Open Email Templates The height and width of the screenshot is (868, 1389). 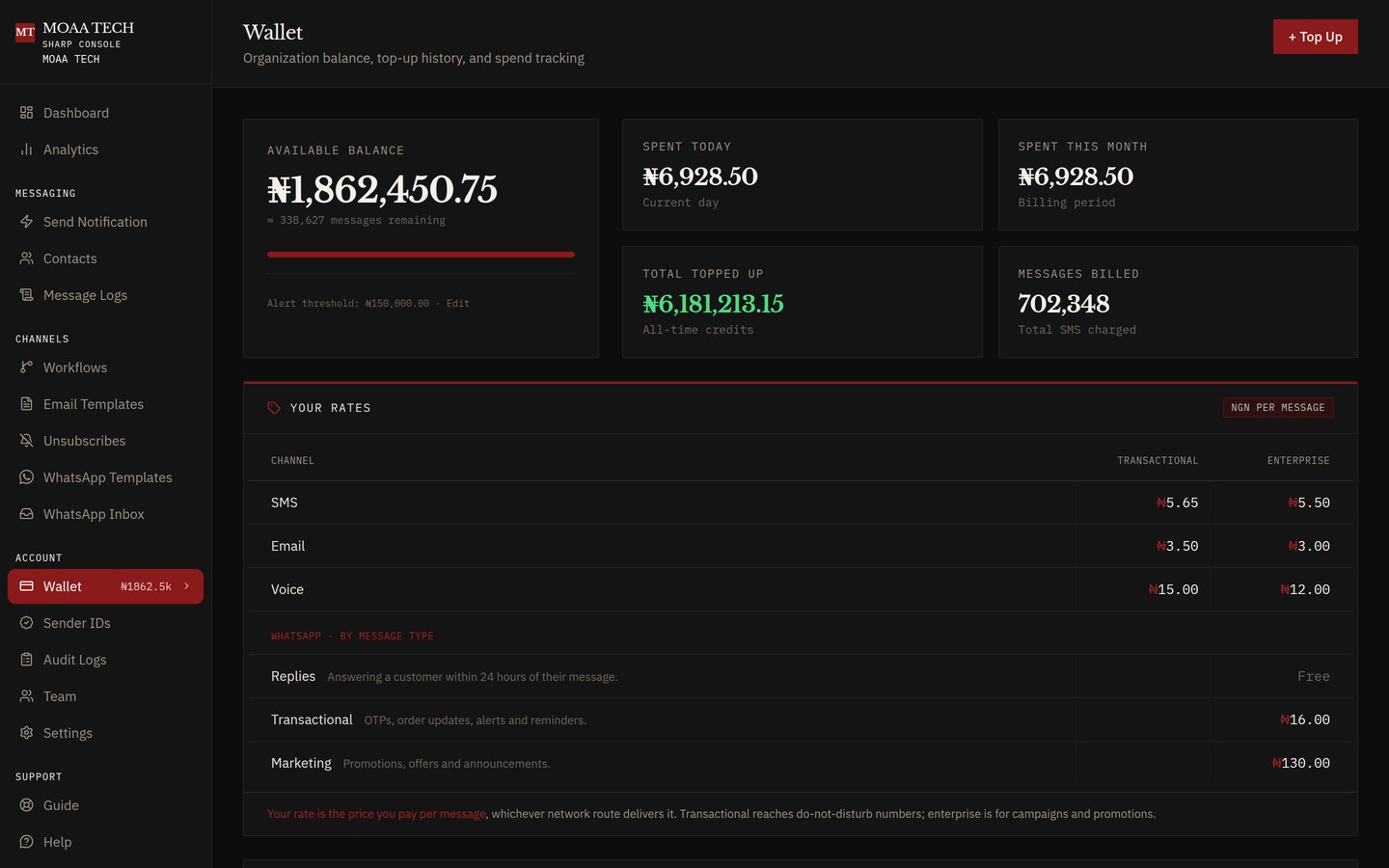point(105,404)
